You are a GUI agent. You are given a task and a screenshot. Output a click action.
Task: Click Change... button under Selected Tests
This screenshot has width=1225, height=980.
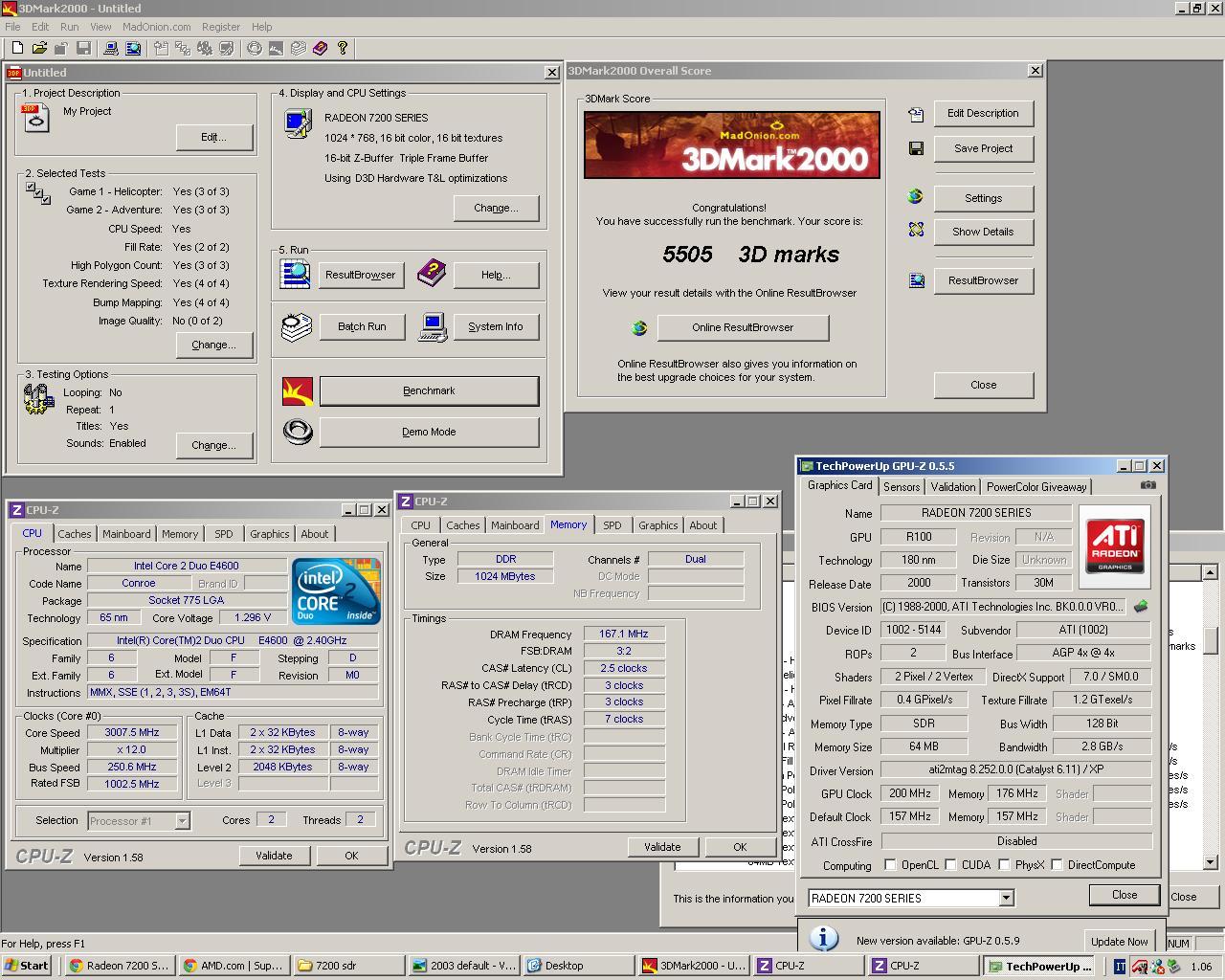pos(213,345)
